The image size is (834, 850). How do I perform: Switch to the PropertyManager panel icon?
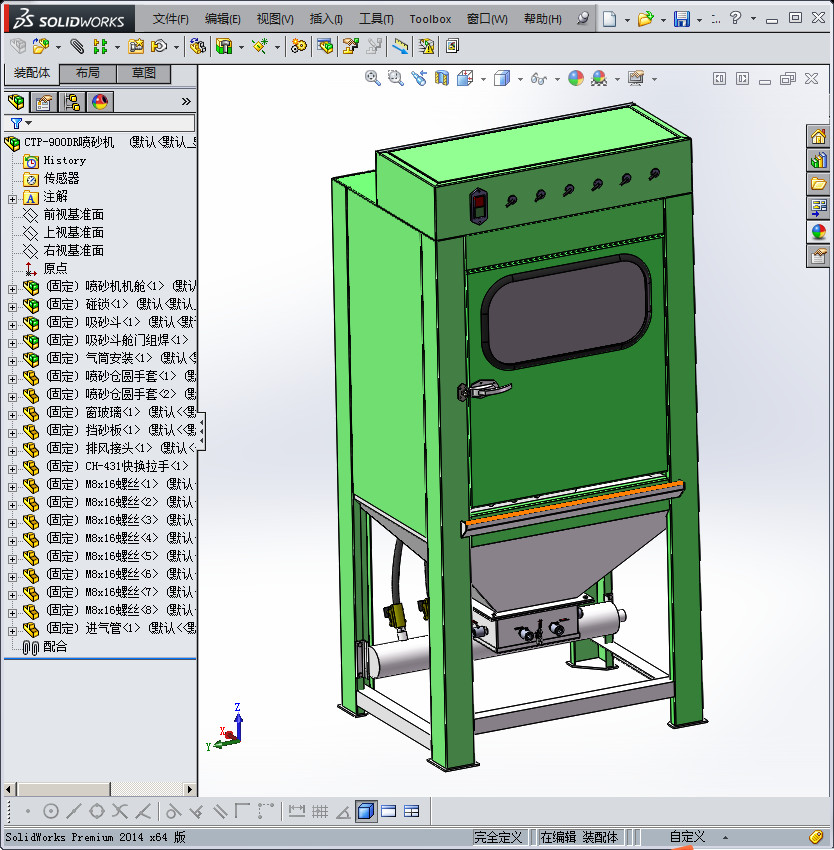pyautogui.click(x=44, y=102)
